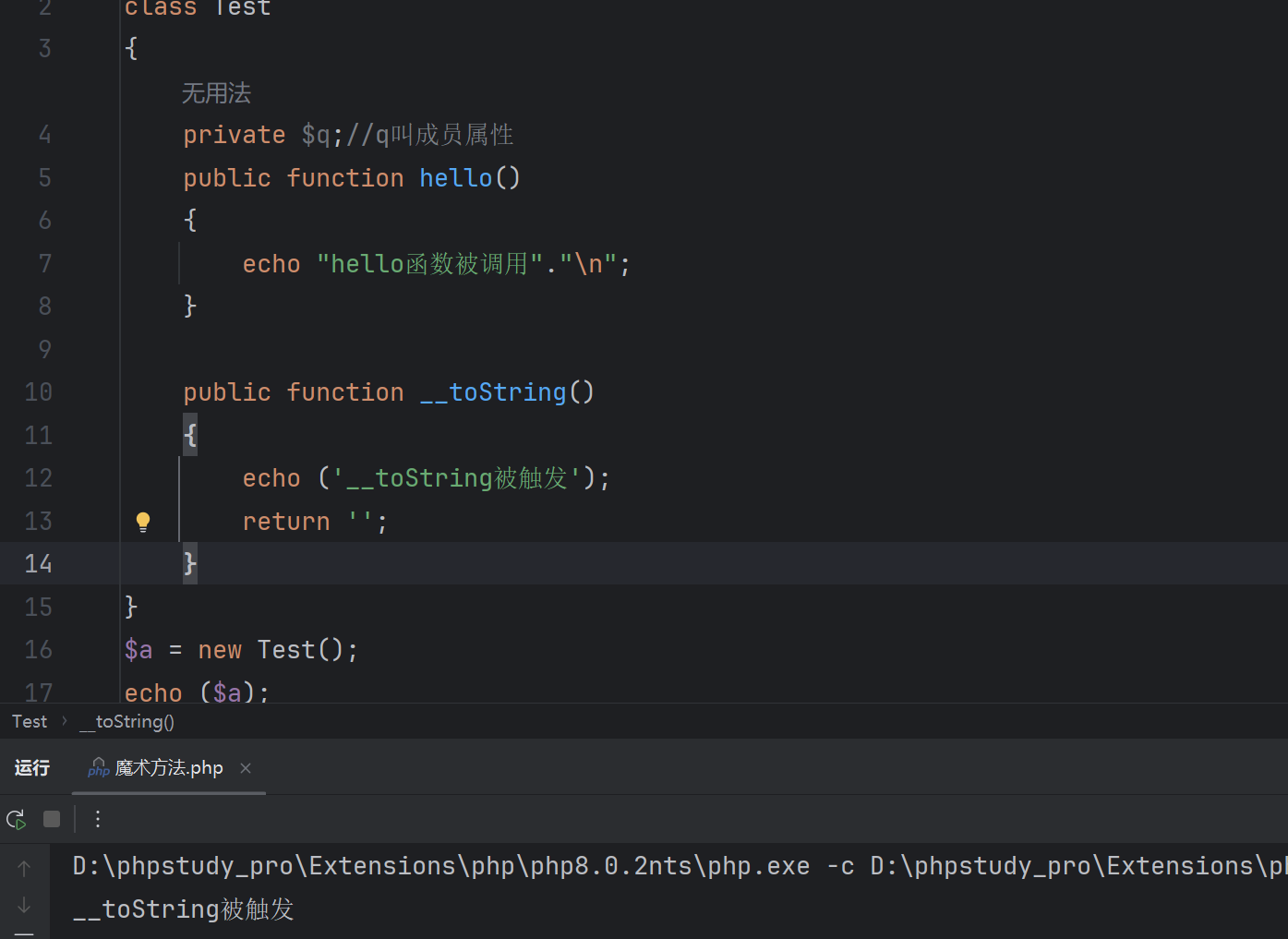This screenshot has height=939, width=1288.
Task: Click the class Test declaration
Action: pos(198,8)
